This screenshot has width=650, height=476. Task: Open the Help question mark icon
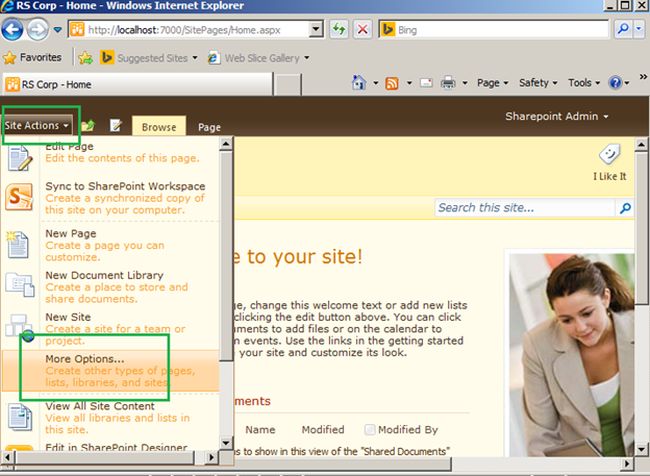615,83
